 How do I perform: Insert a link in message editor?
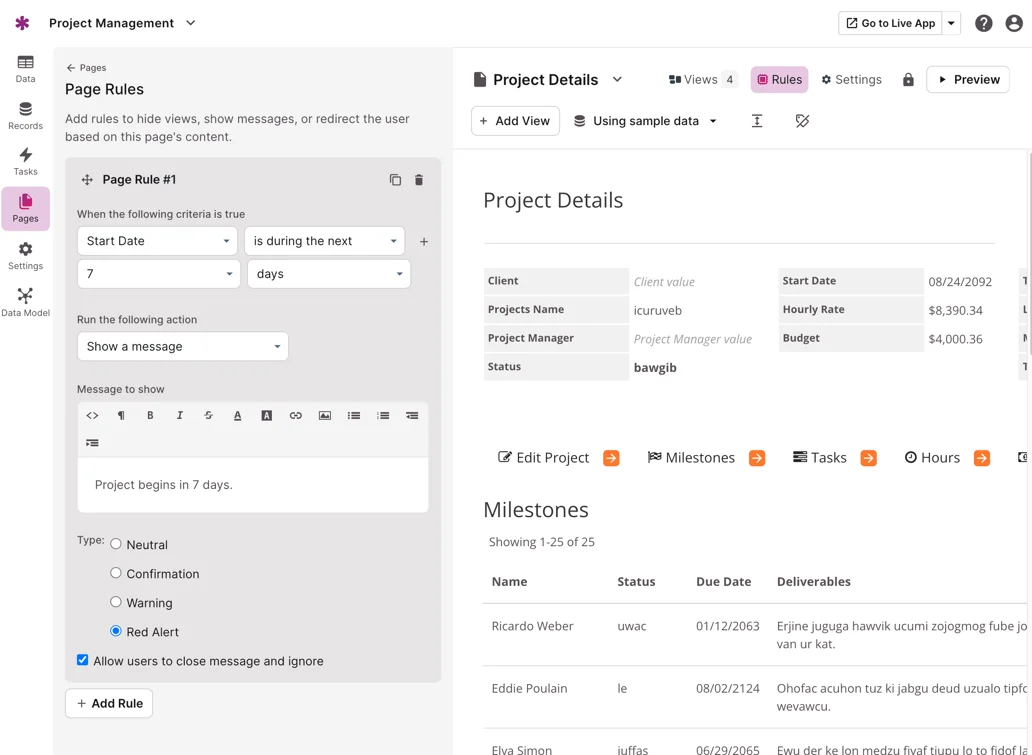click(x=295, y=415)
